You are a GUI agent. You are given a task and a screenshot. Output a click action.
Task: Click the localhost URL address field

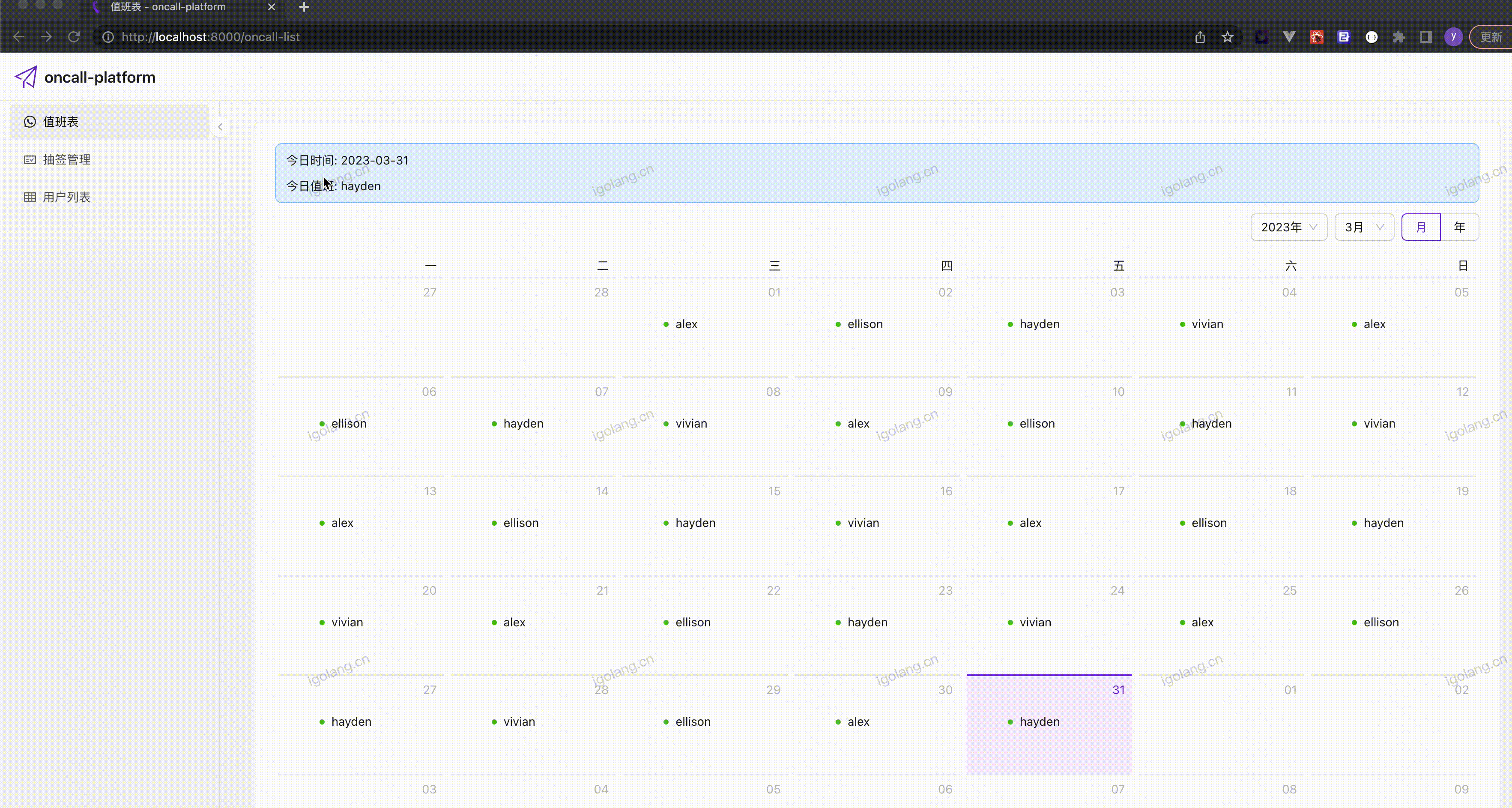coord(211,37)
